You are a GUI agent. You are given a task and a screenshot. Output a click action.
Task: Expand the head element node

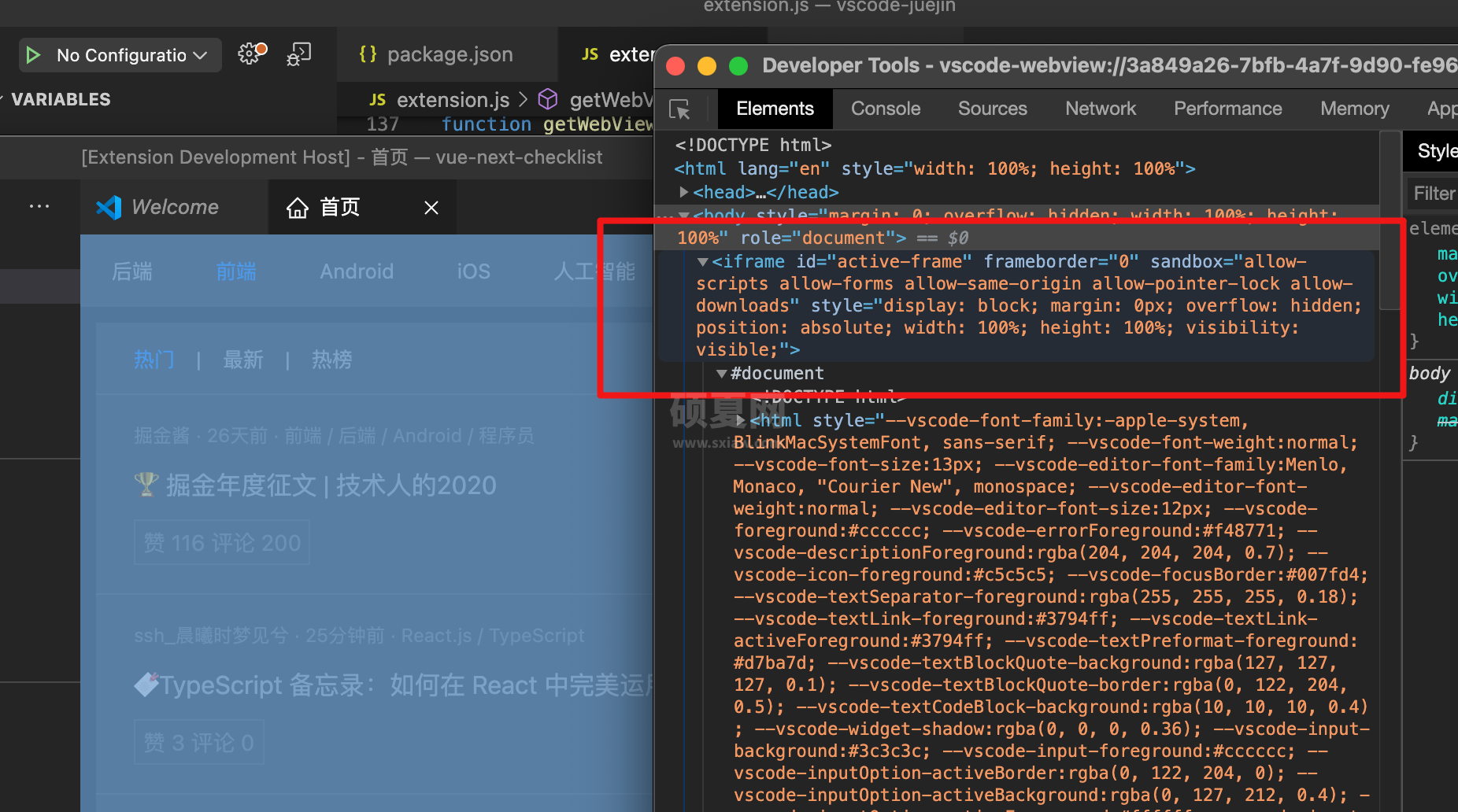pos(684,191)
